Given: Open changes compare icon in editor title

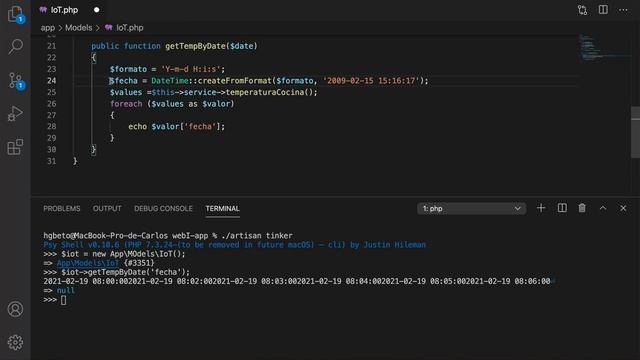Looking at the screenshot, I should tap(582, 10).
